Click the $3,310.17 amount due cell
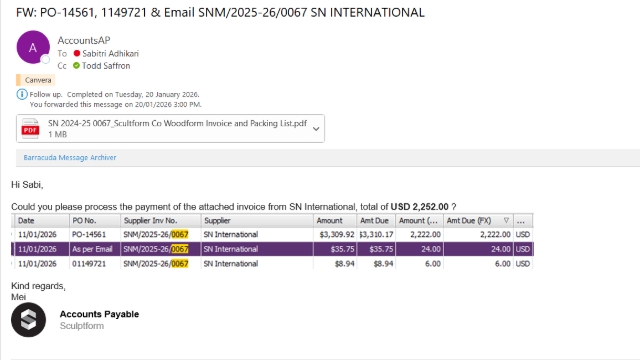 376,235
